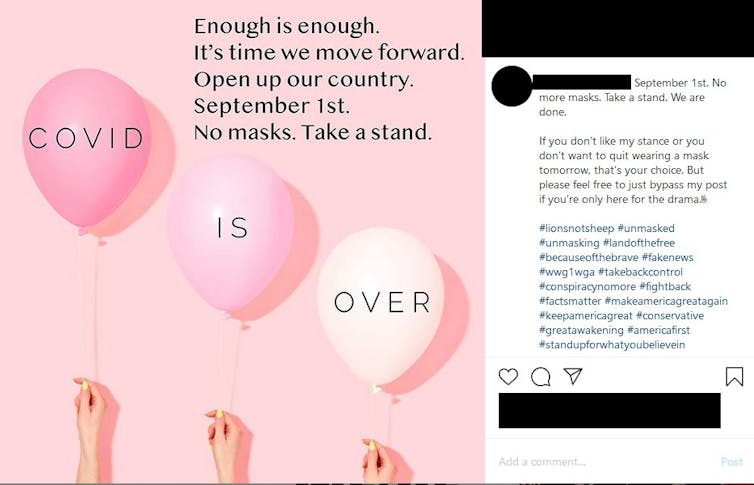Click the #makeamericagreatagain hashtag

point(666,301)
